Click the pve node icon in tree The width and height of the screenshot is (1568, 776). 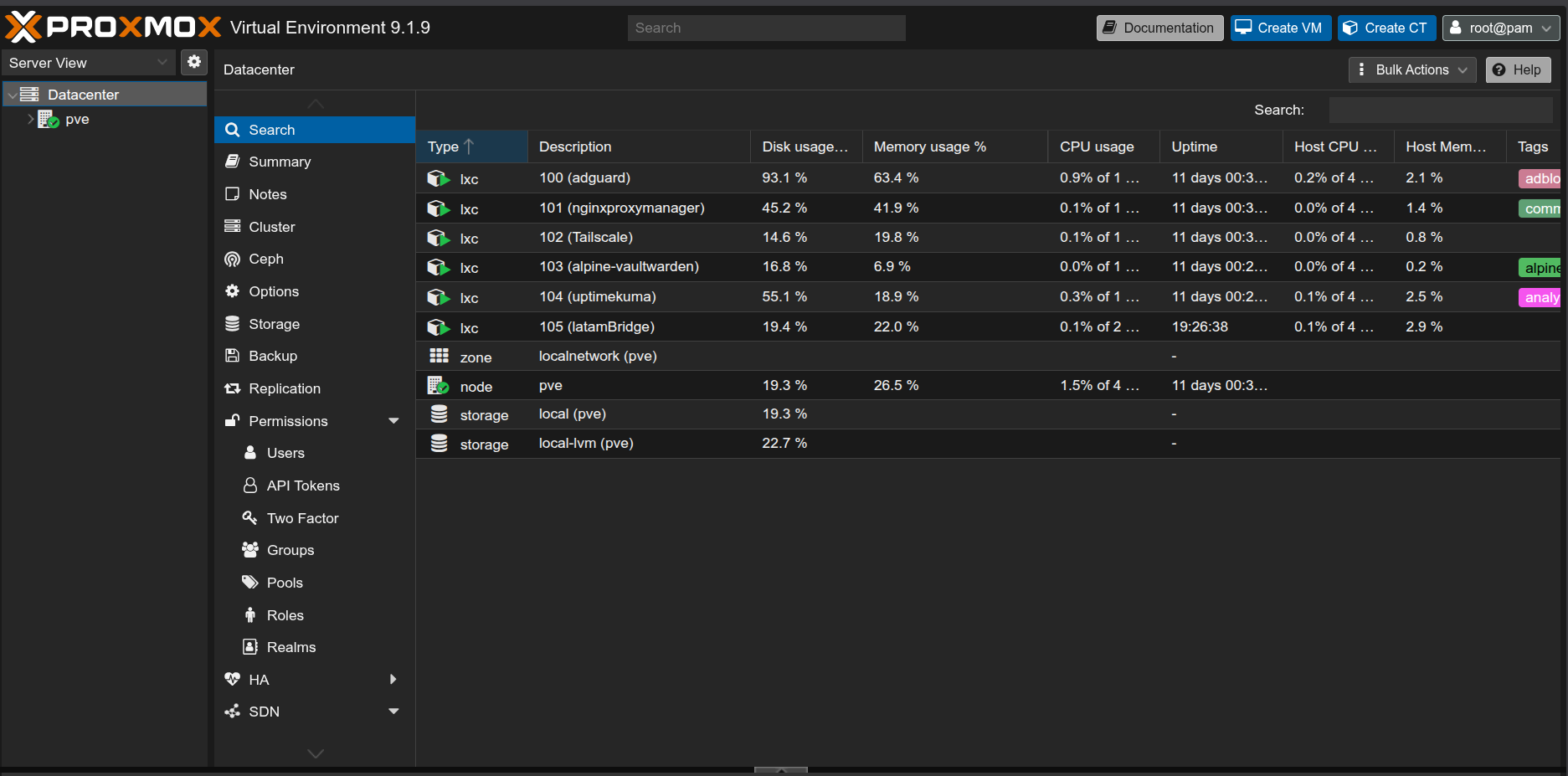[x=48, y=119]
